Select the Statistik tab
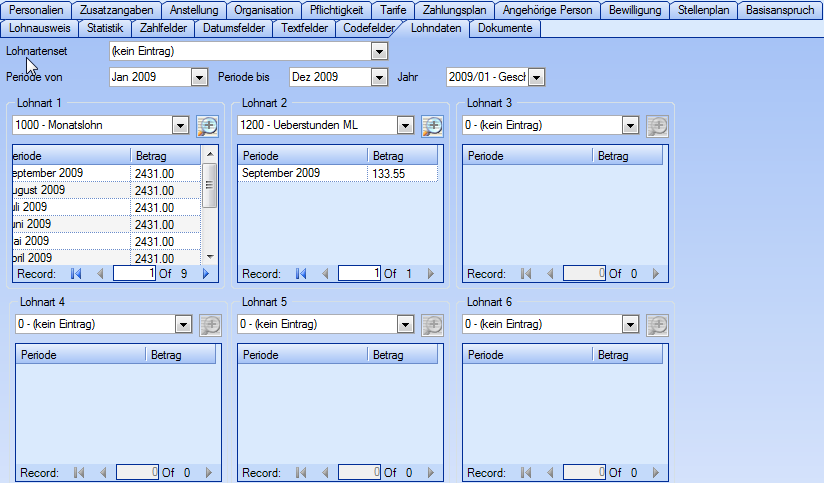824x483 pixels. tap(105, 28)
